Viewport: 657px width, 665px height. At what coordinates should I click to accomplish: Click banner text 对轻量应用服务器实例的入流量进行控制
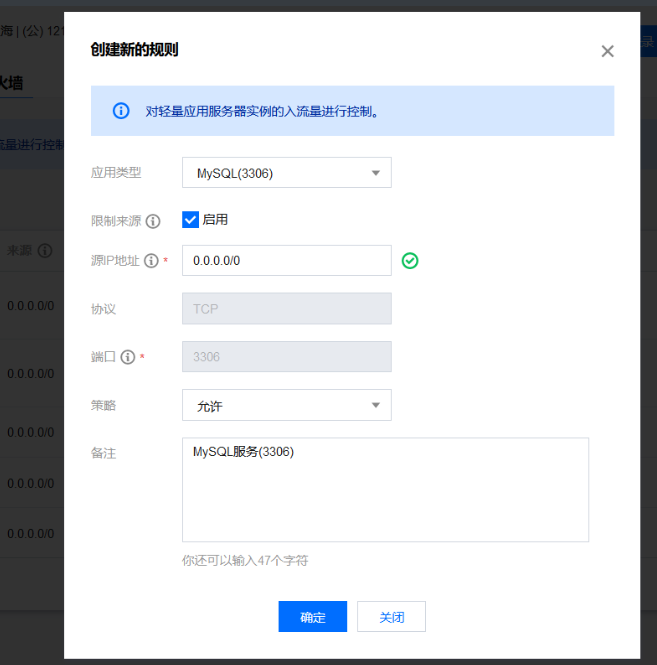[x=262, y=112]
